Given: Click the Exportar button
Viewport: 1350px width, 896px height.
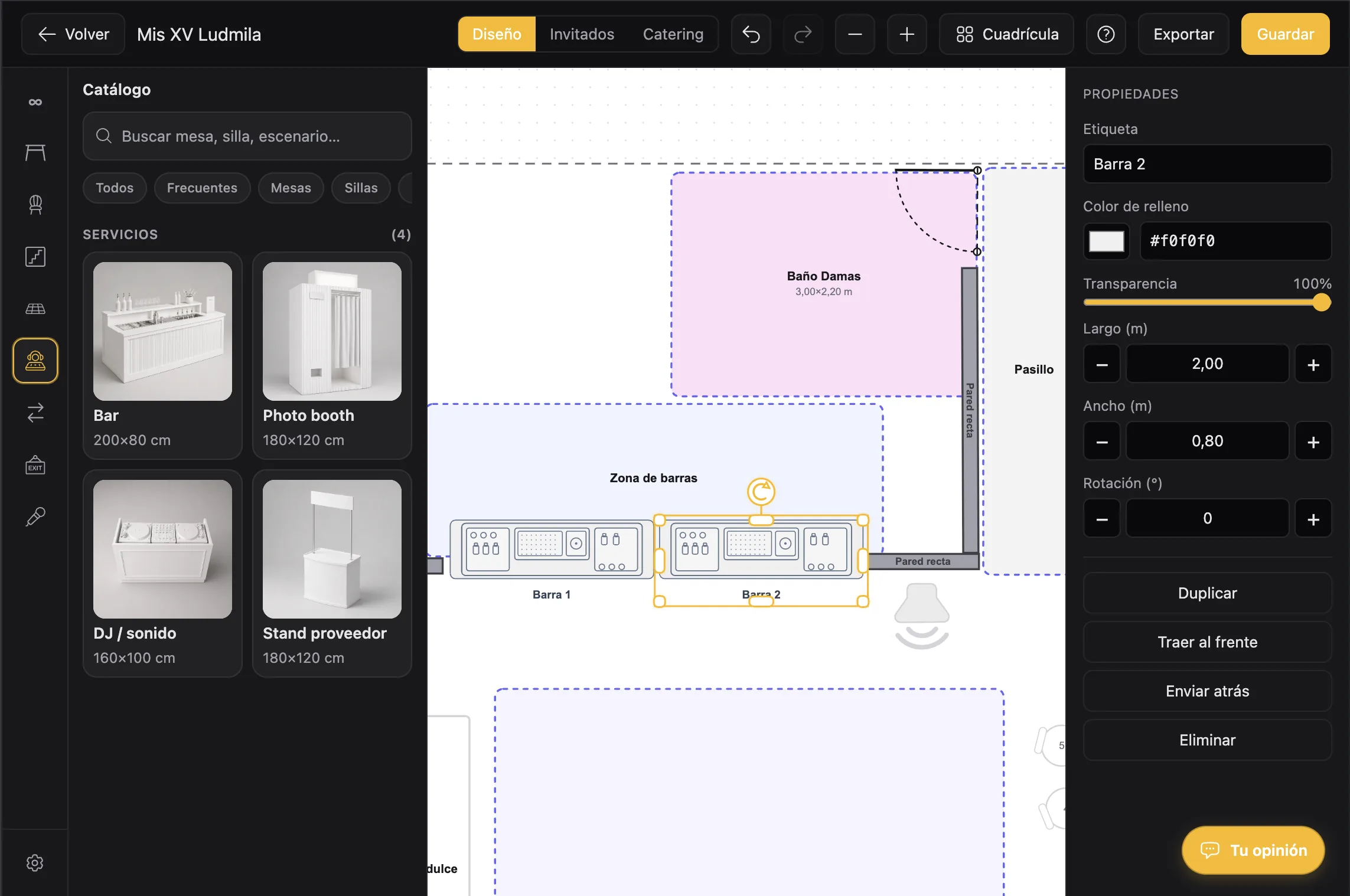Looking at the screenshot, I should click(1183, 34).
